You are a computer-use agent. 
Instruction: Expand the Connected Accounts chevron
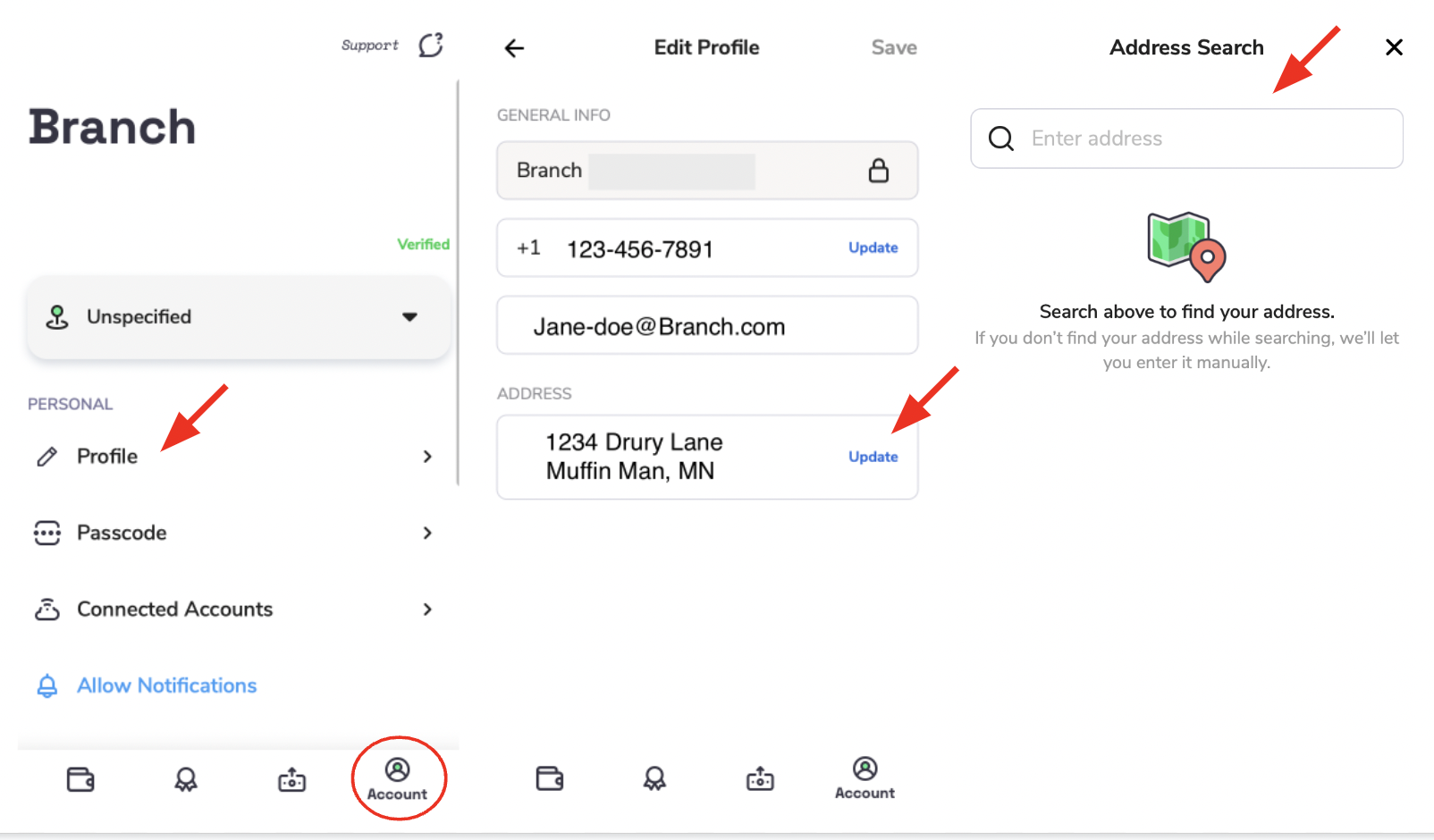[x=427, y=609]
